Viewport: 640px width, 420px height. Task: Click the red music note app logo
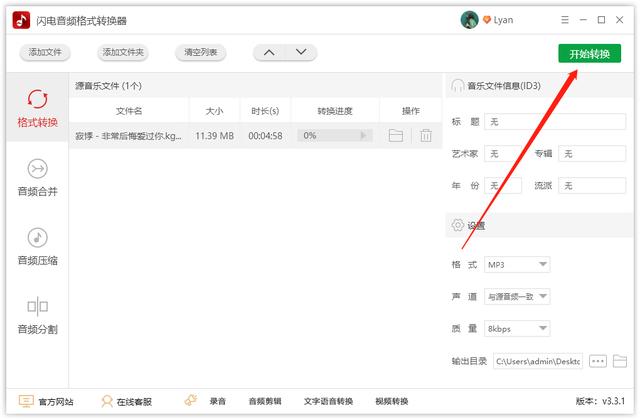(21, 20)
